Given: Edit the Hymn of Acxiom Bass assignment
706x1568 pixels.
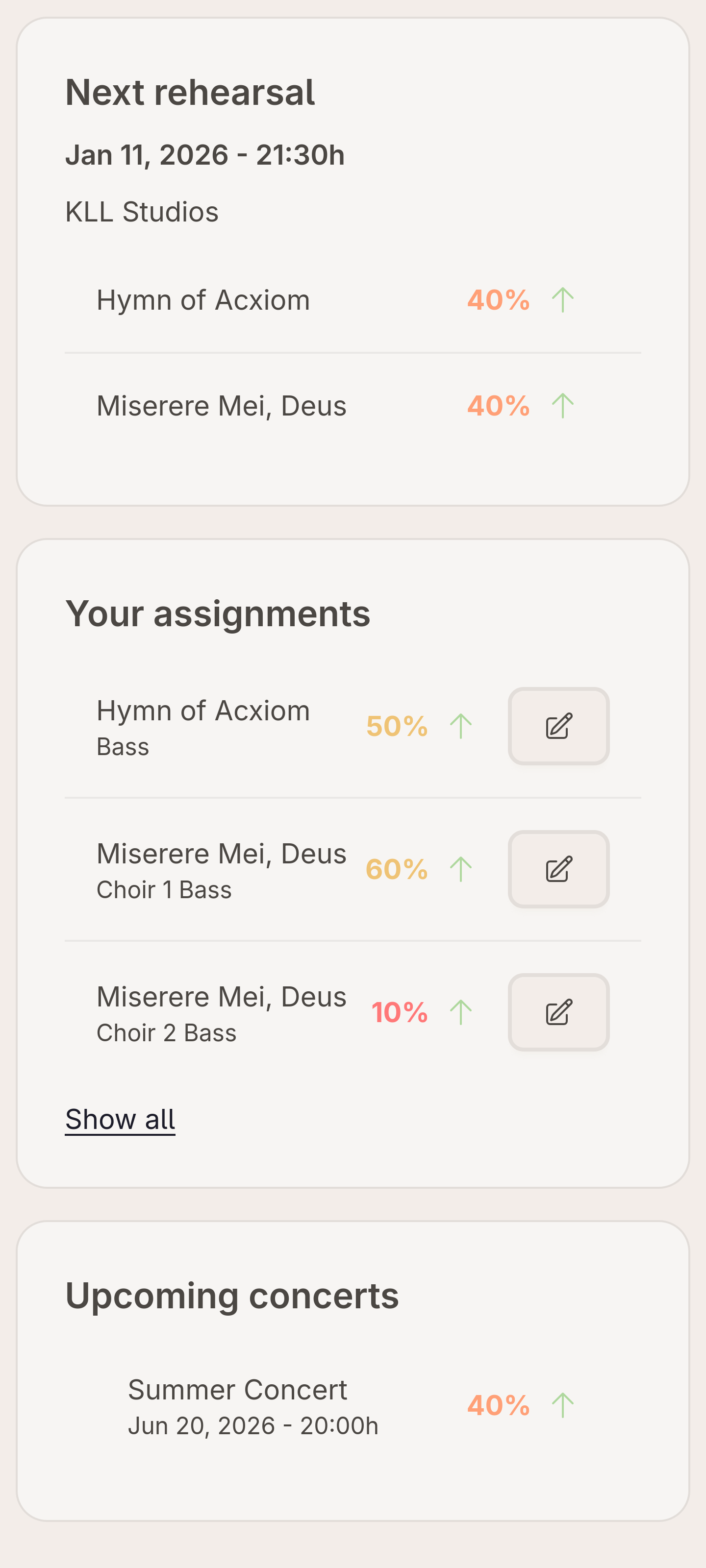Looking at the screenshot, I should point(558,726).
